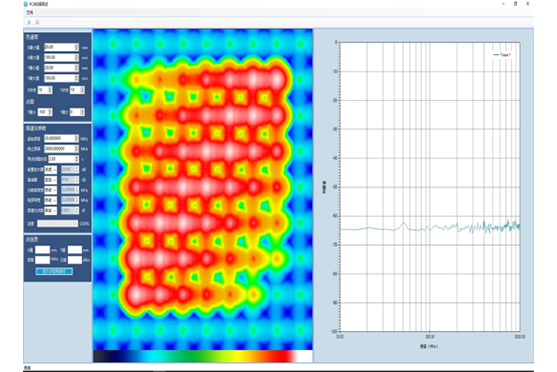Click the point-select Y value field in mm
Image resolution: width=557 pixels, height=372 pixels.
tap(75, 250)
